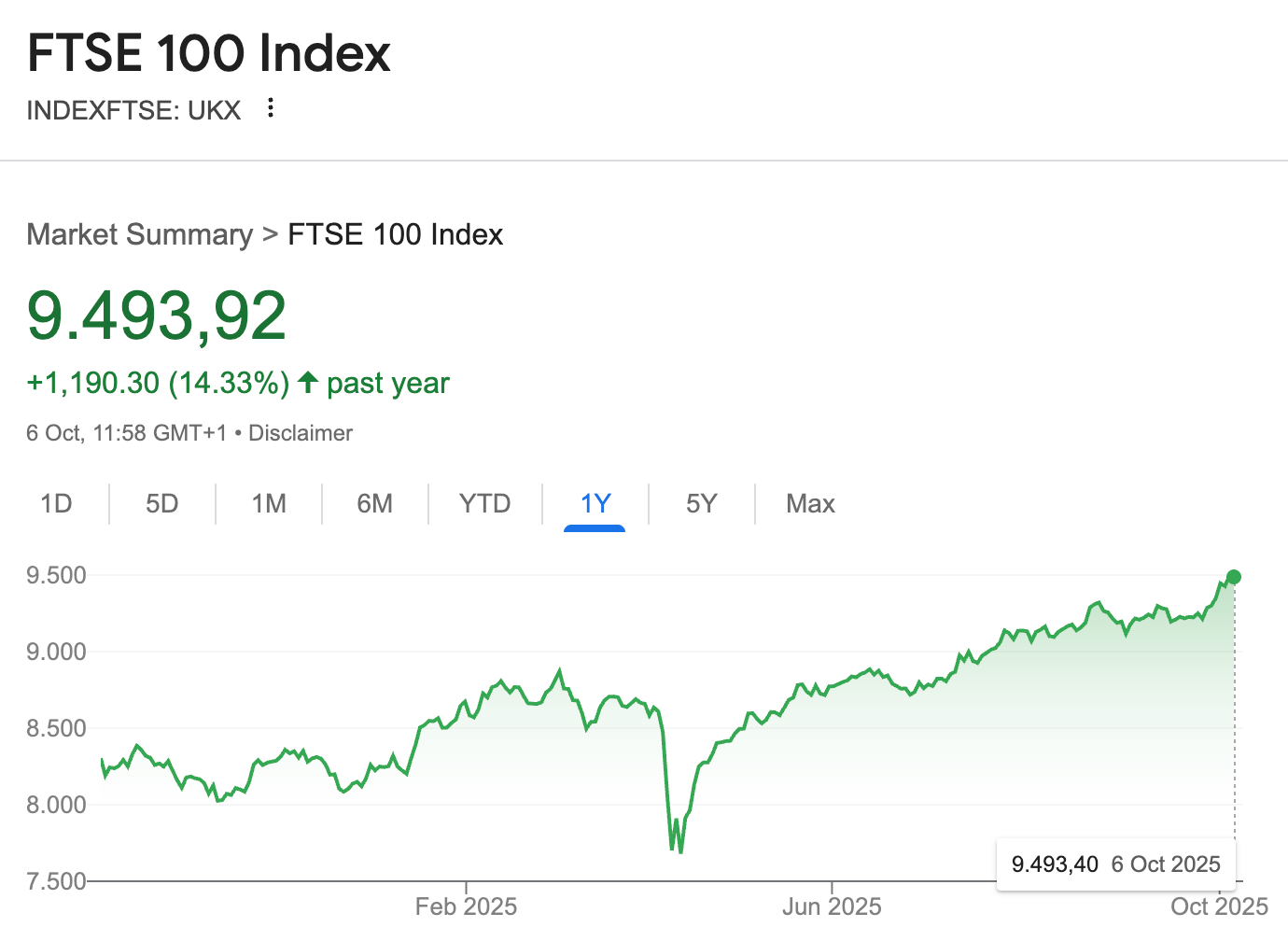Select the active 1Y tab

pos(595,504)
